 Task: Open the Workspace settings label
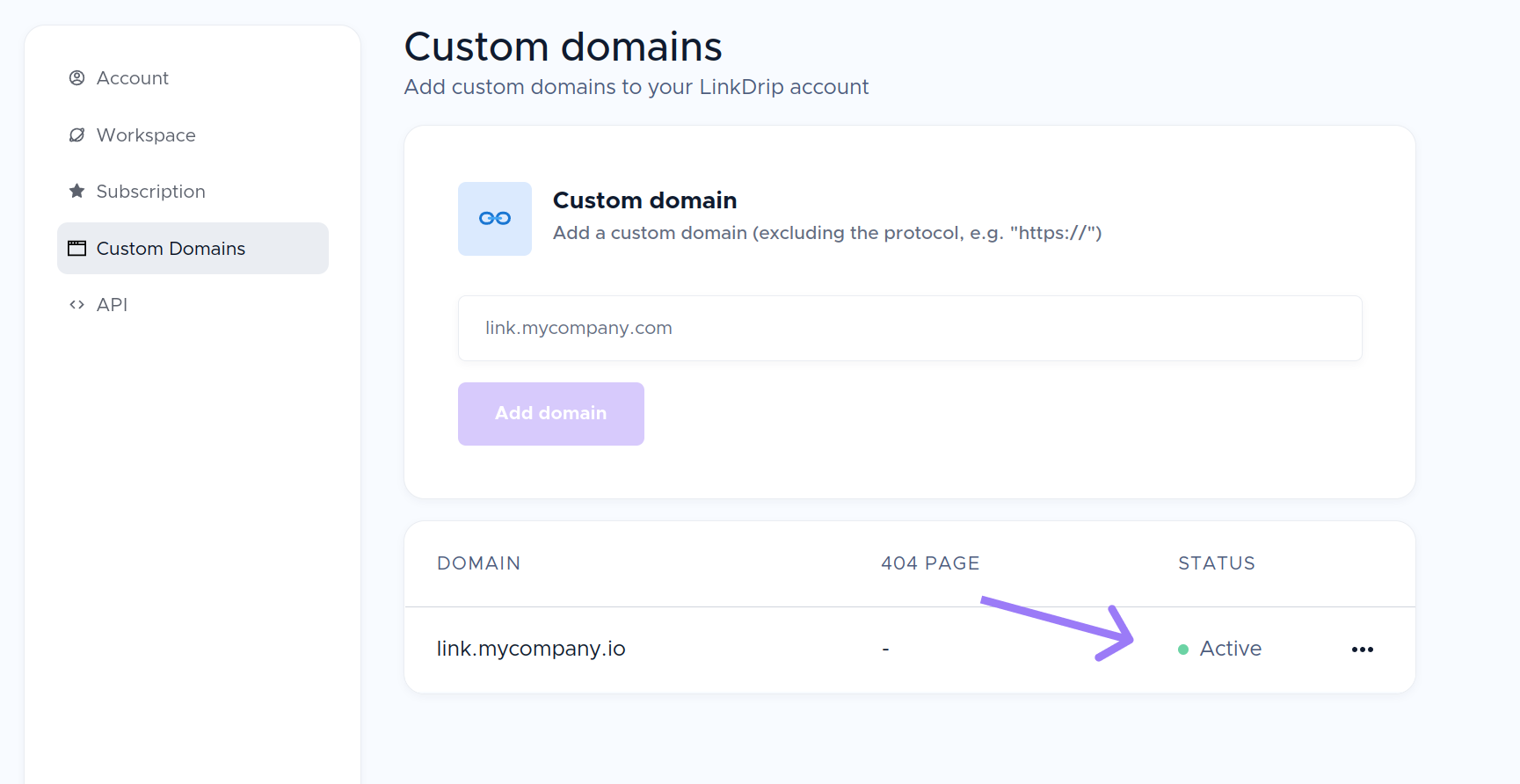(146, 135)
